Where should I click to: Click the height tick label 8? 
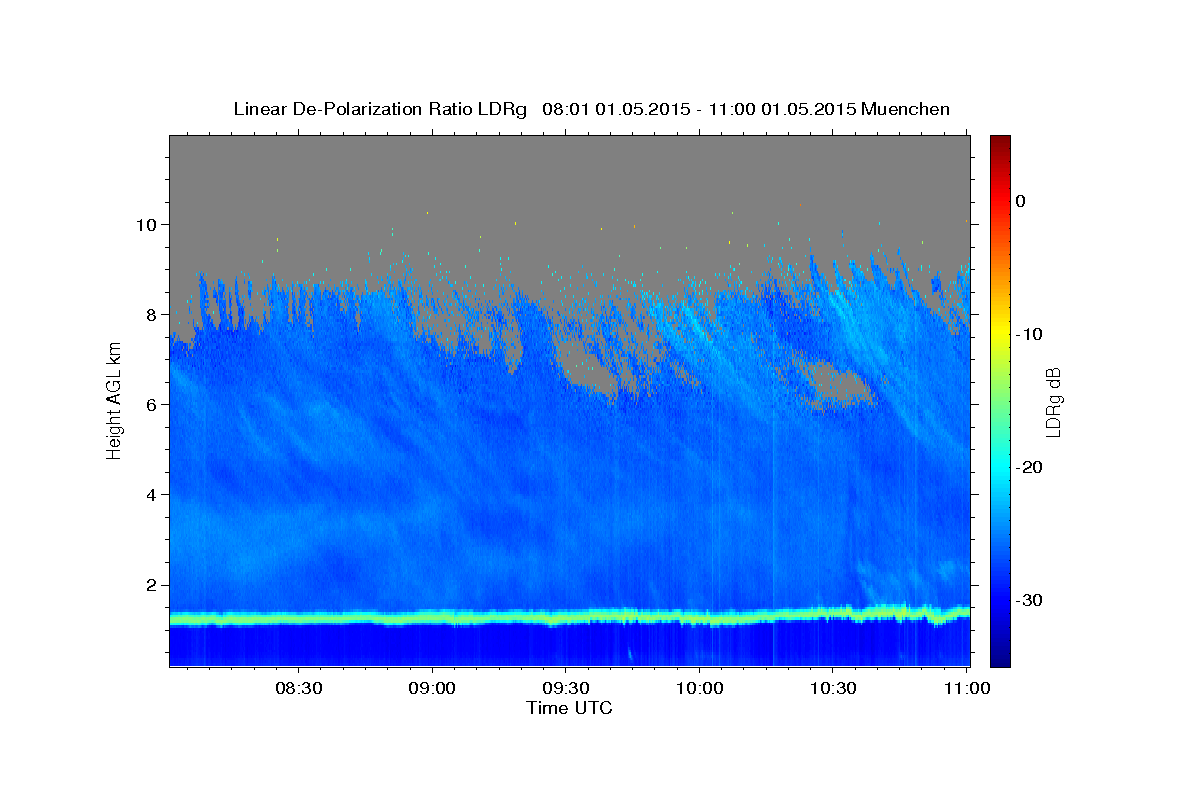[154, 314]
